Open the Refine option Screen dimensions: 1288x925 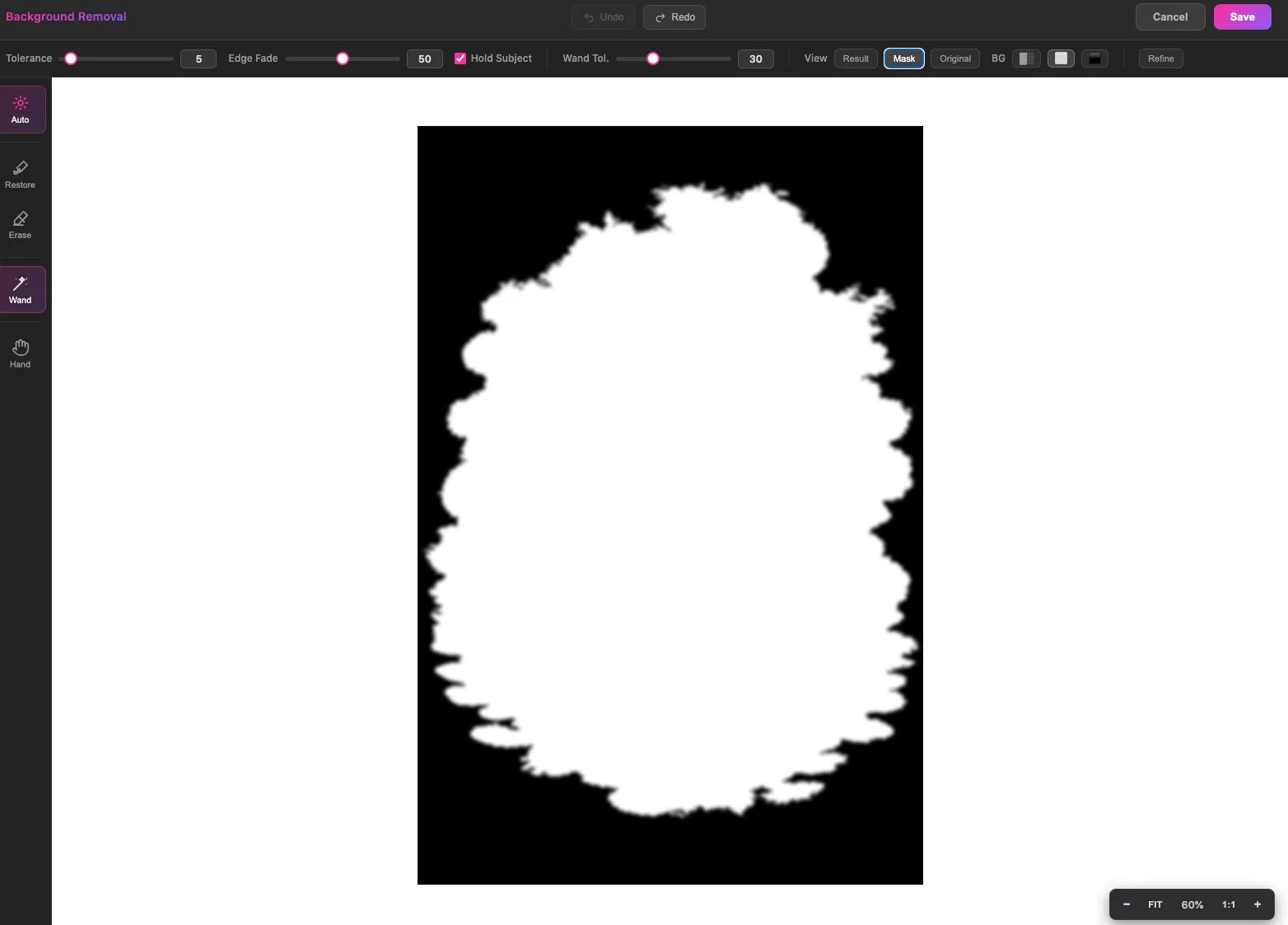[x=1161, y=58]
